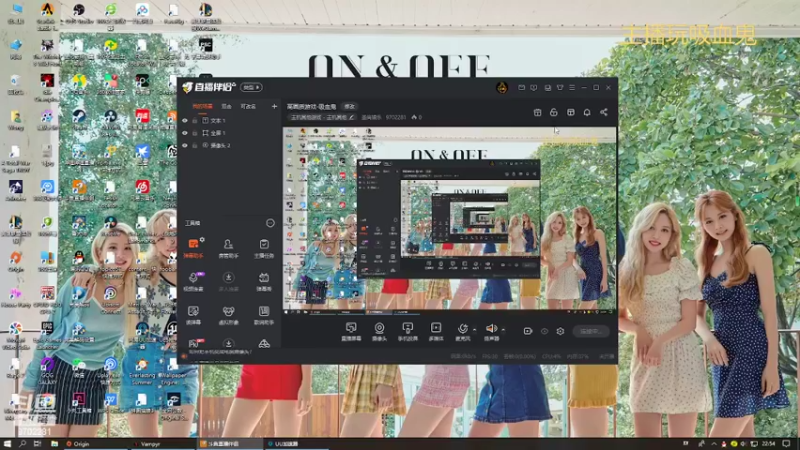Expand the speaker options arrow

[503, 330]
